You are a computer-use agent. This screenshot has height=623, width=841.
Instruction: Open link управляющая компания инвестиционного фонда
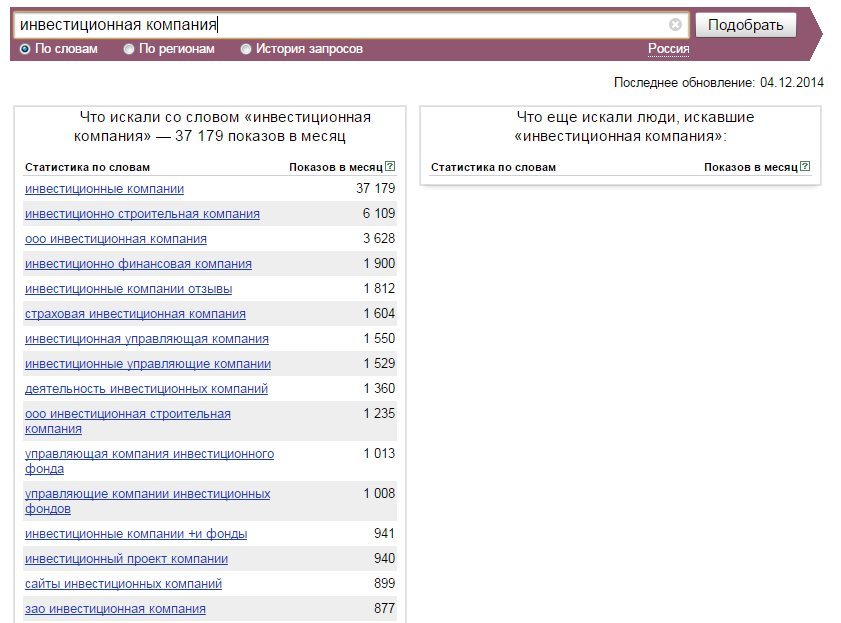(150, 461)
